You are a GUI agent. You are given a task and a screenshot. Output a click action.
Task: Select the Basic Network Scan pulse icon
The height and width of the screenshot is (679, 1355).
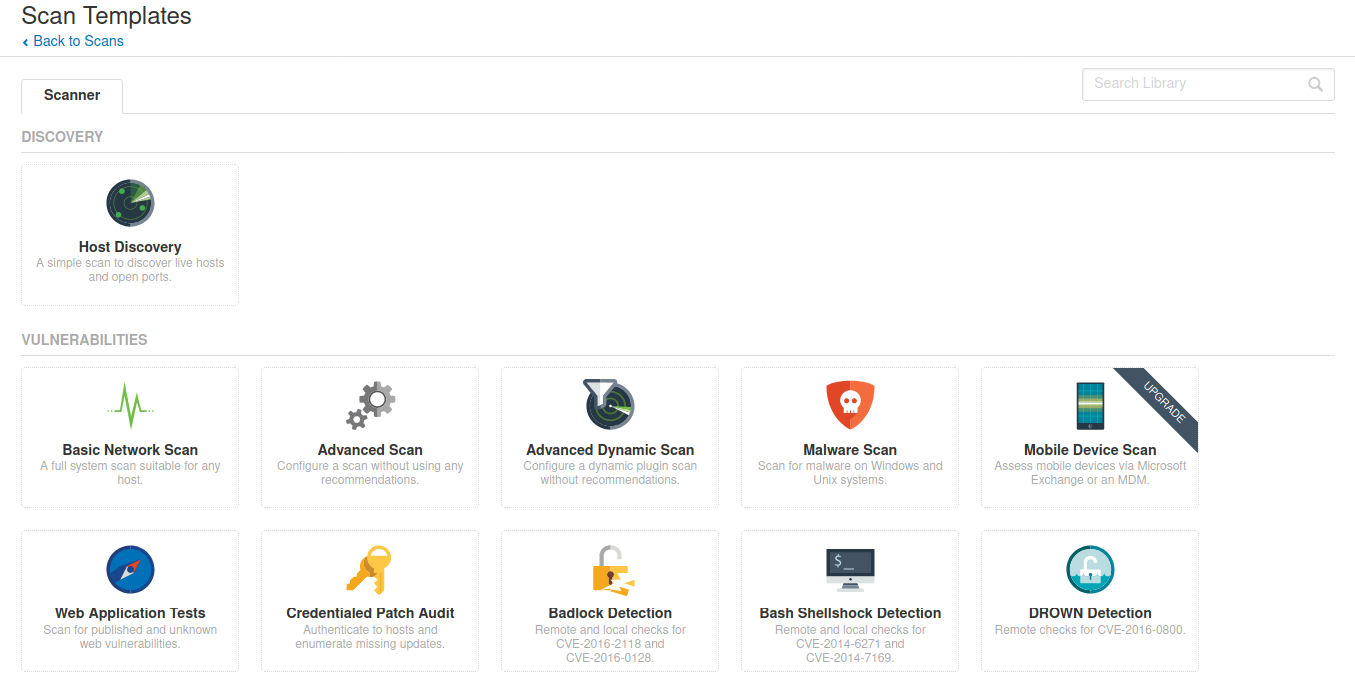click(130, 406)
